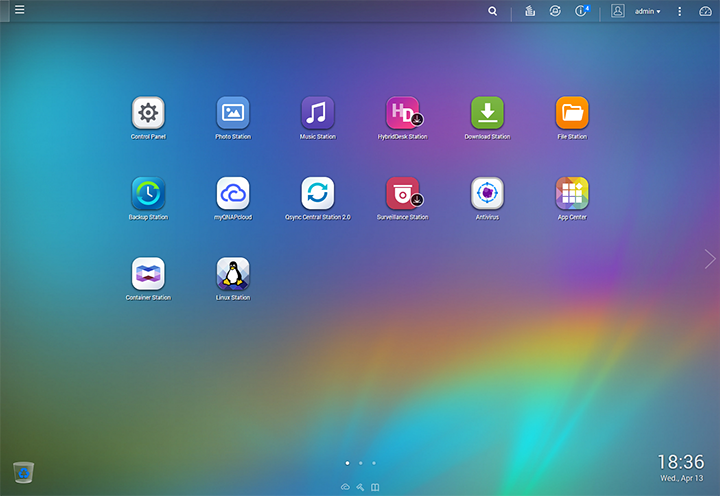This screenshot has height=496, width=720.
Task: Open the Antivirus app
Action: click(x=487, y=193)
